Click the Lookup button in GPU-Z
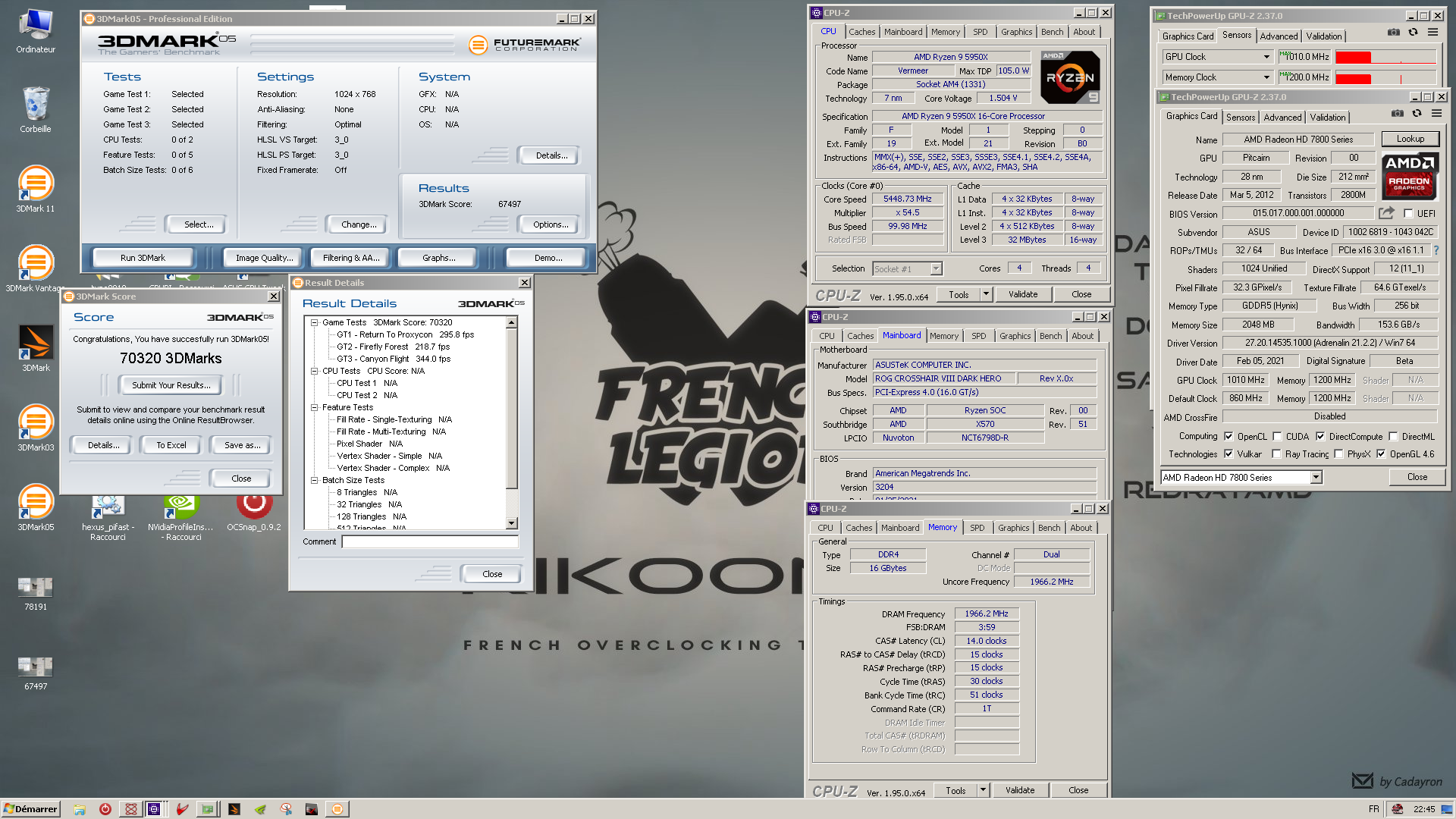Image resolution: width=1456 pixels, height=819 pixels. [x=1410, y=139]
